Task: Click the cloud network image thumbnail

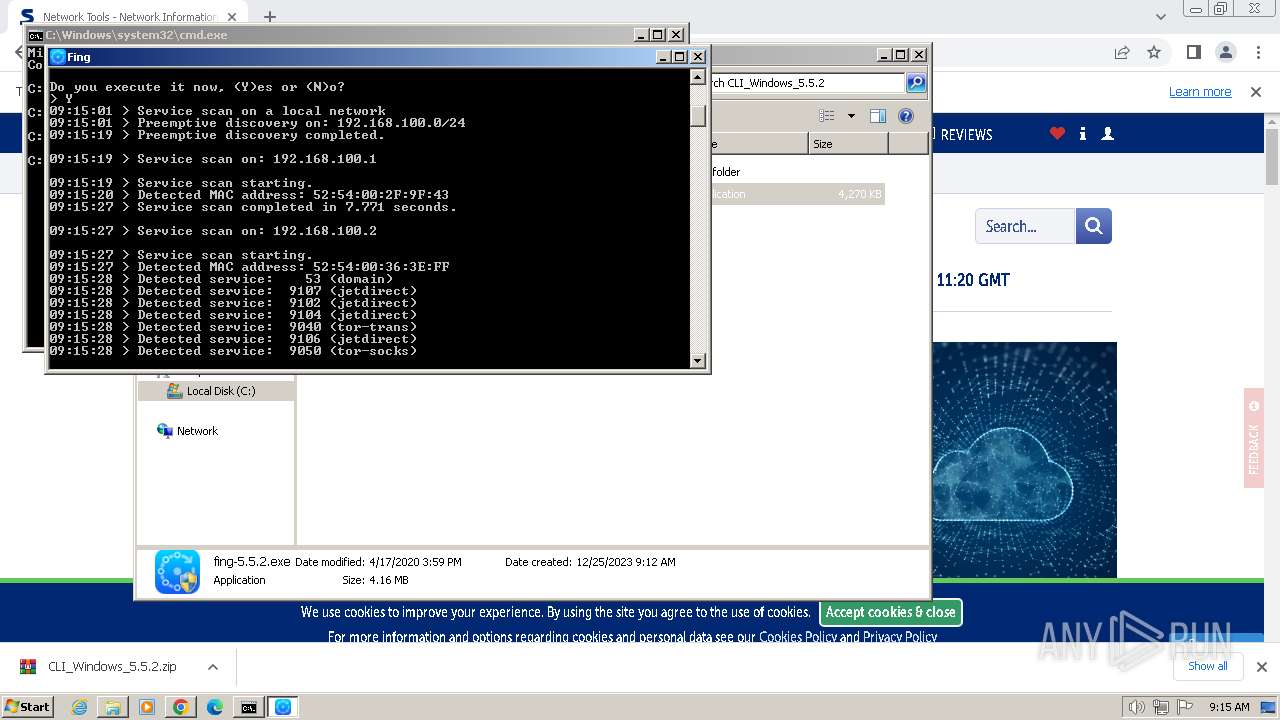Action: pyautogui.click(x=1025, y=460)
